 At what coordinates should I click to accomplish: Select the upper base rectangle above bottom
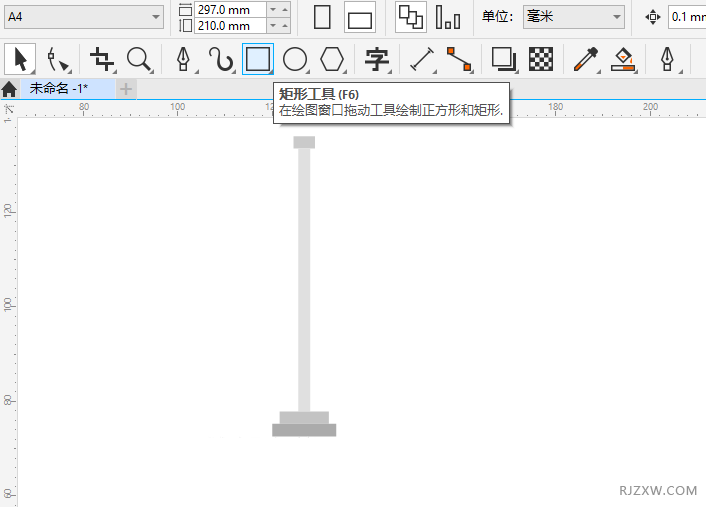(304, 417)
